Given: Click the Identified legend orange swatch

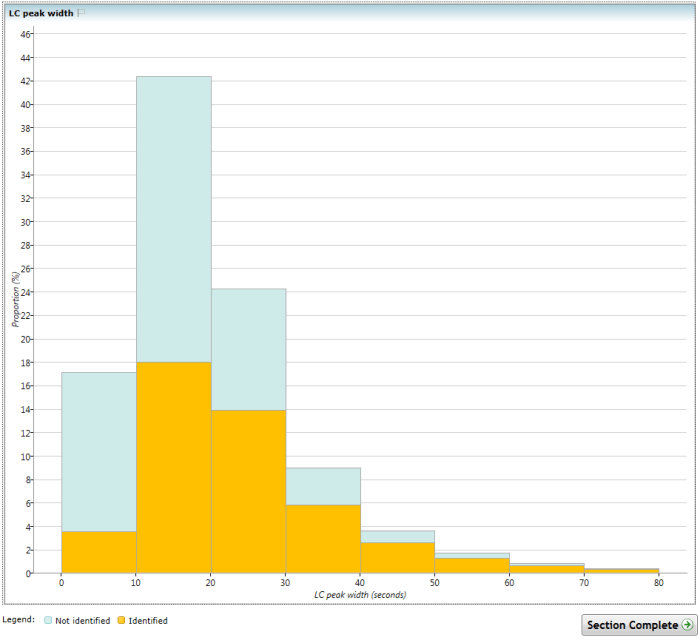Looking at the screenshot, I should (121, 620).
